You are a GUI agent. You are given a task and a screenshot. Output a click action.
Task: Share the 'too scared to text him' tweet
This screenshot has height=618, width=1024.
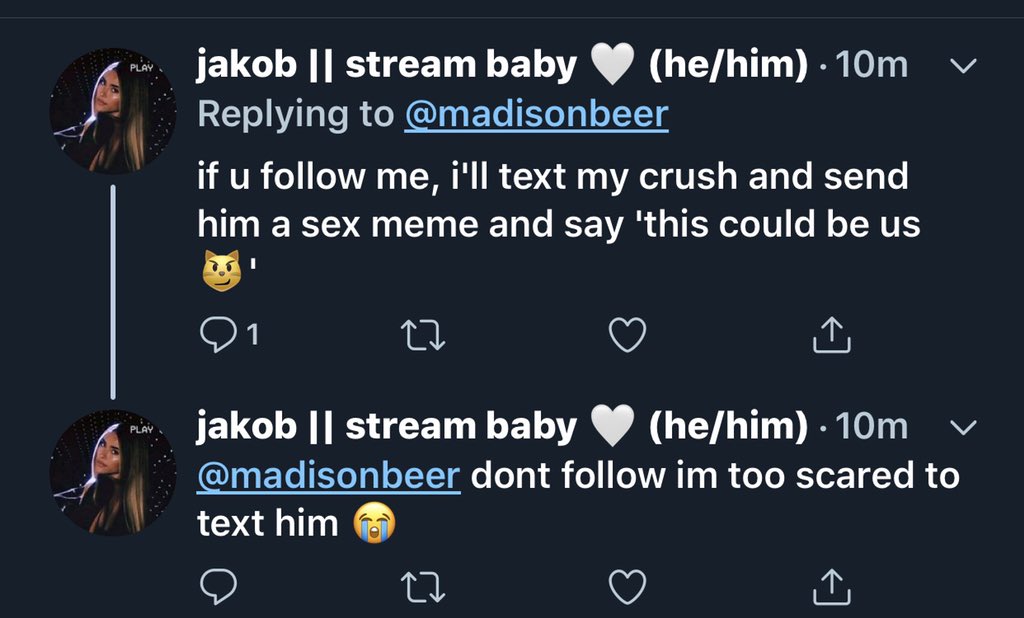[x=831, y=589]
